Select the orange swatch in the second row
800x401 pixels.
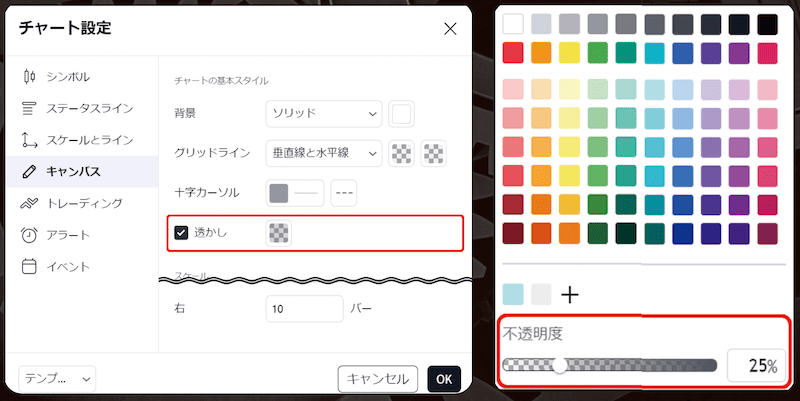(541, 53)
